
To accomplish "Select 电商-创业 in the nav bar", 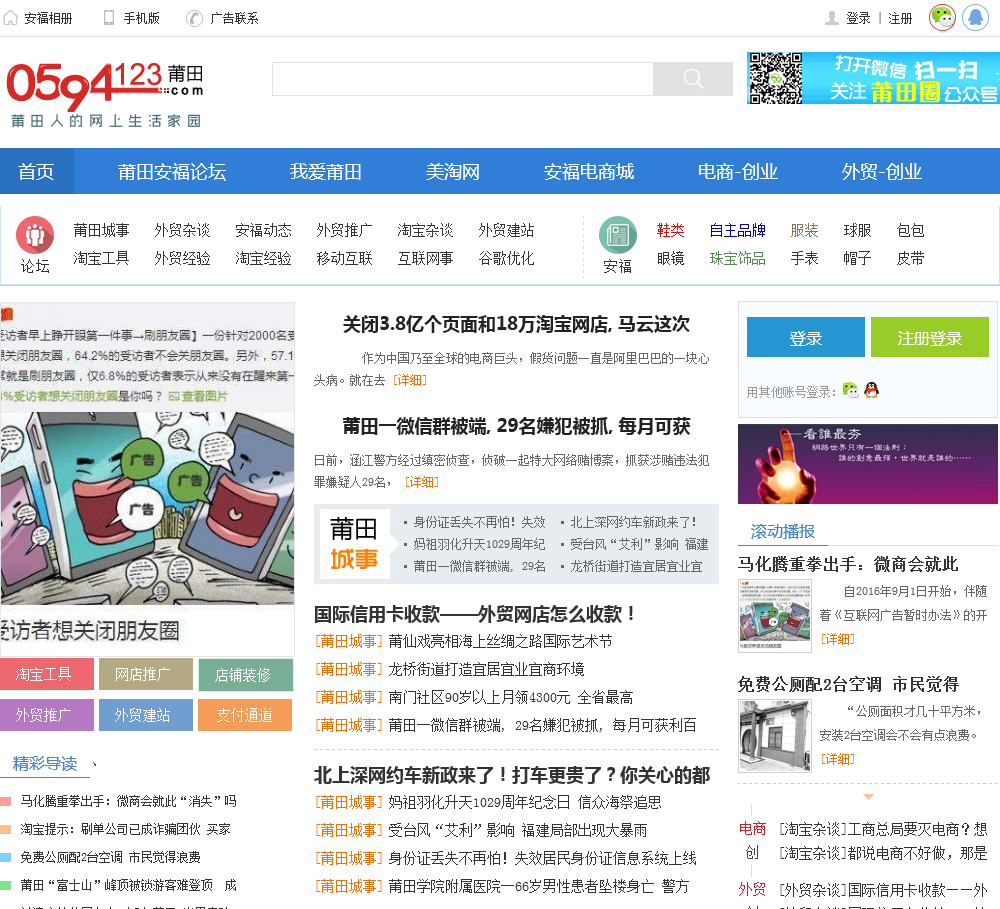I will click(737, 171).
